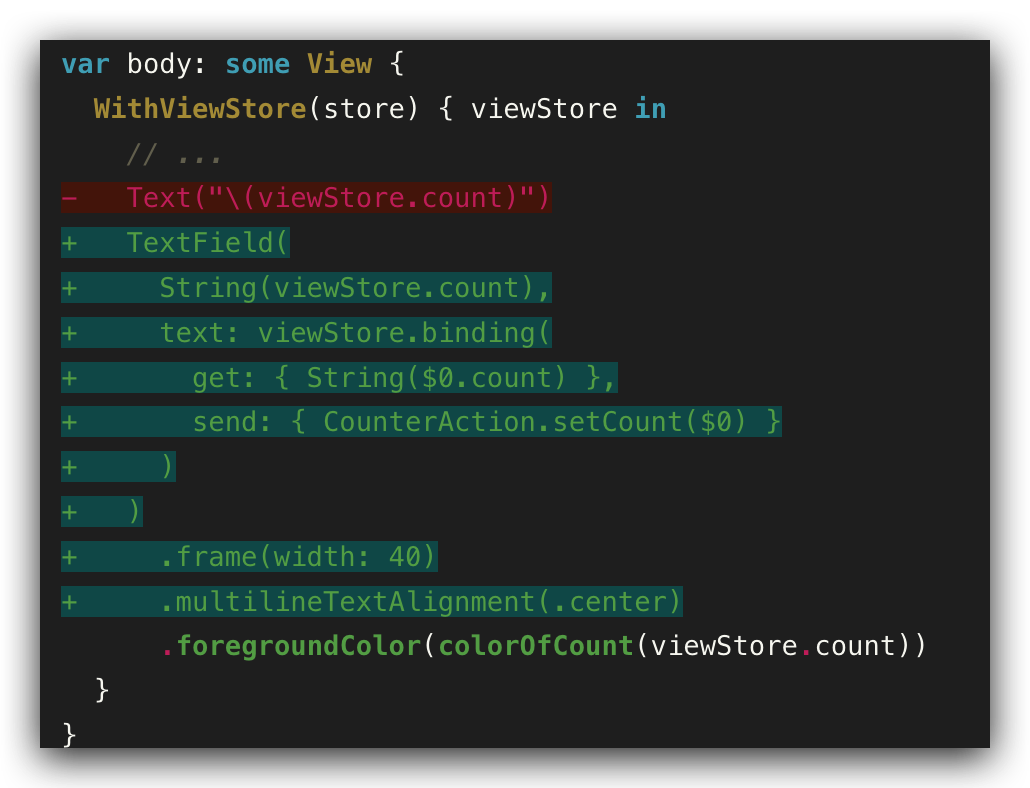The width and height of the screenshot is (1030, 788).
Task: Click the '// ...' comment line
Action: [x=174, y=156]
